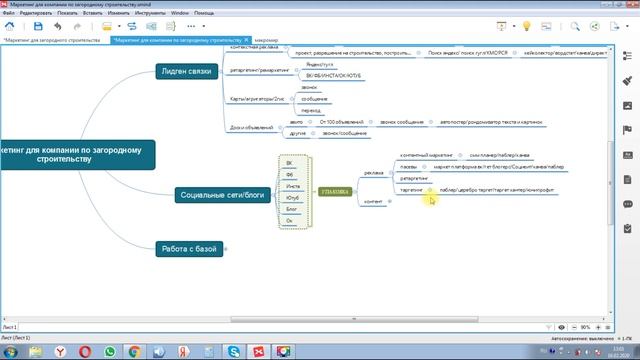
Task: Open Skype from the Windows taskbar
Action: (234, 351)
